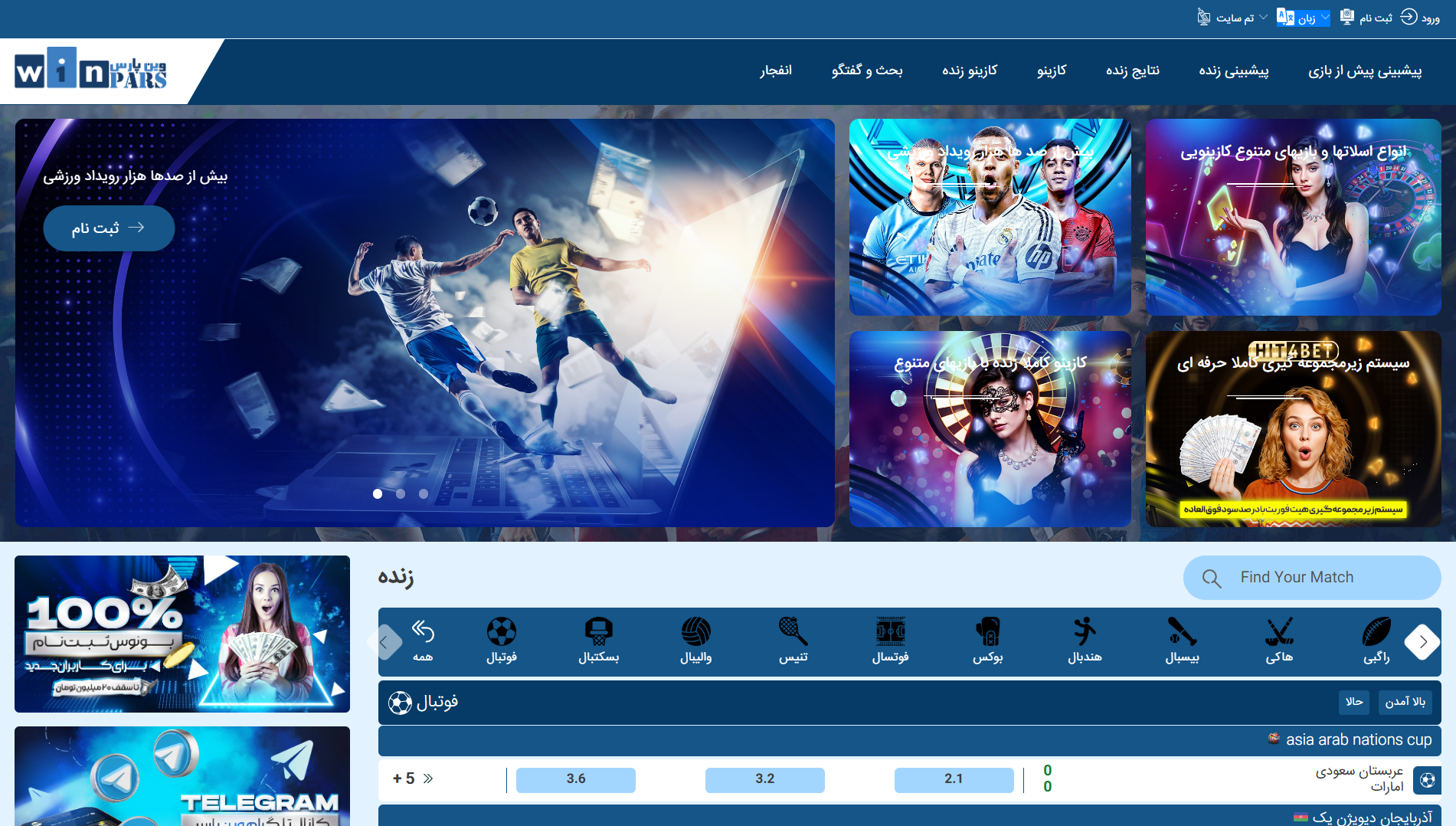Click the عربستان سعودی team name
Viewport: 1456px width, 826px height.
pos(1359,772)
